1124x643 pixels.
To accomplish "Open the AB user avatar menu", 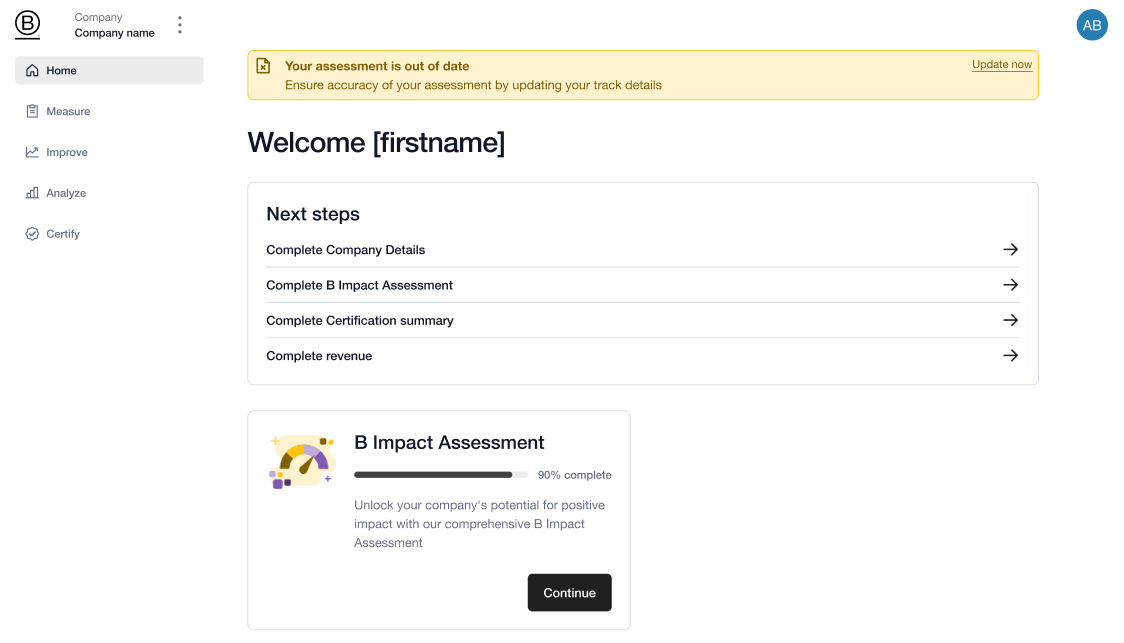I will (1092, 25).
